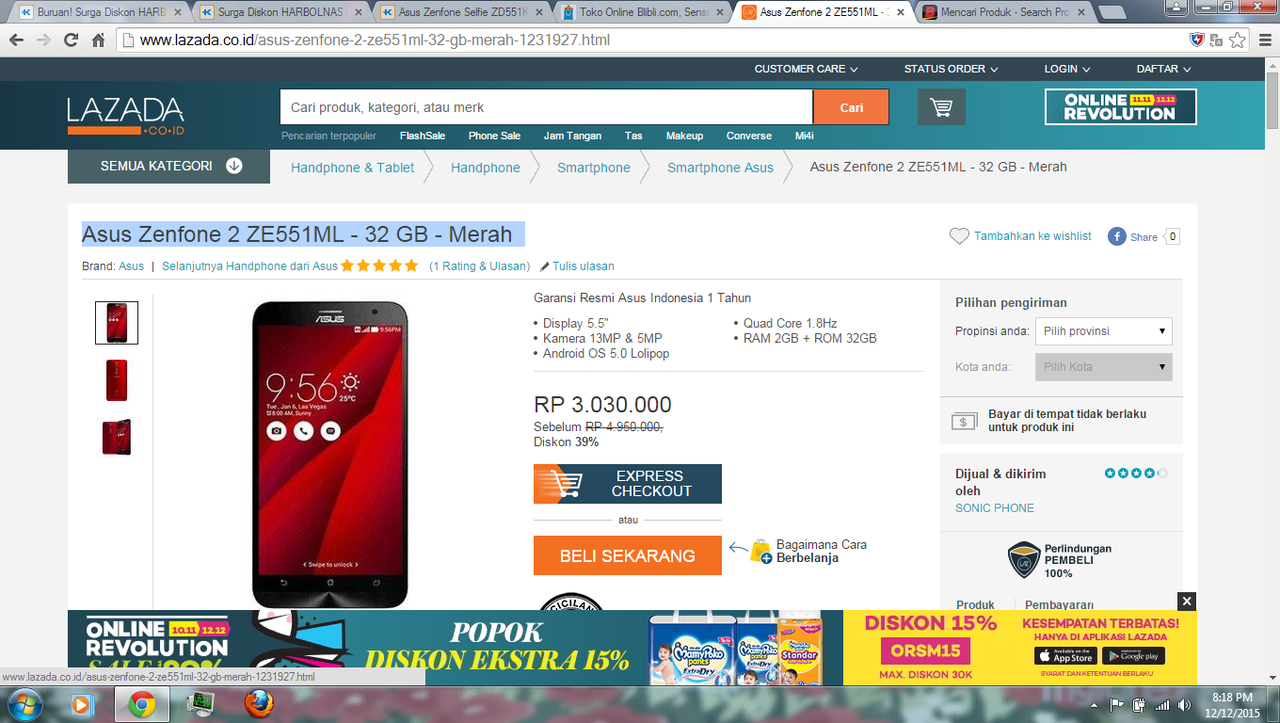The width and height of the screenshot is (1280, 723).
Task: Click the Tulis ulasan link
Action: (583, 266)
